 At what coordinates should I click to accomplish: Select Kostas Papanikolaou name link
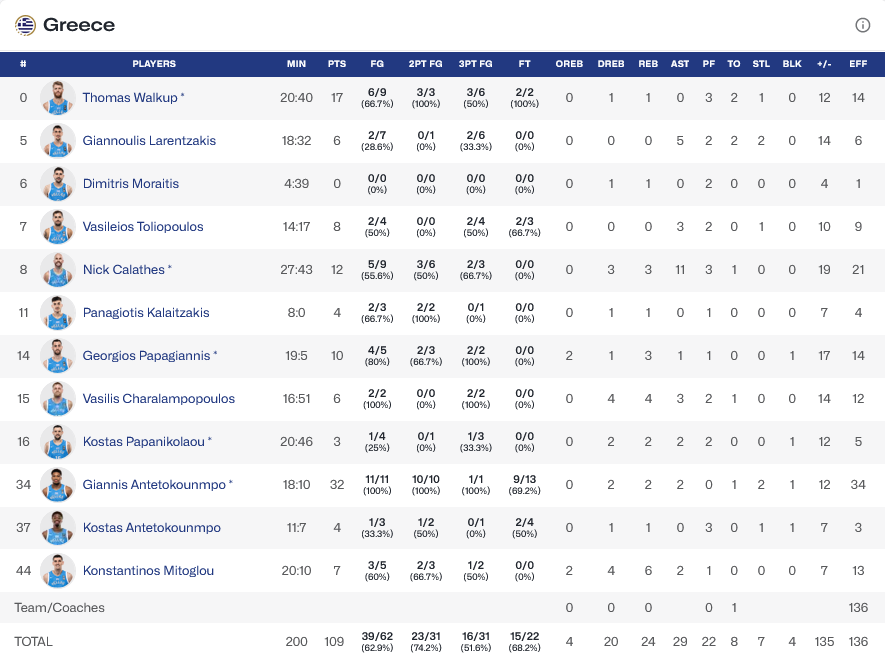click(144, 442)
